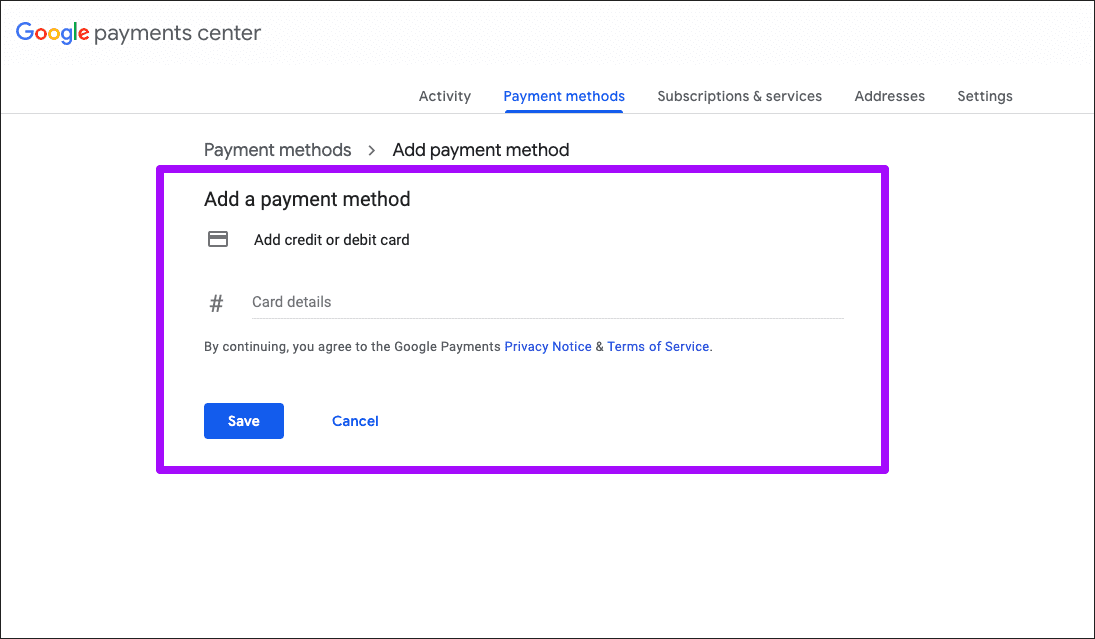Viewport: 1095px width, 639px height.
Task: Click the Google payments center logo
Action: pyautogui.click(x=138, y=33)
